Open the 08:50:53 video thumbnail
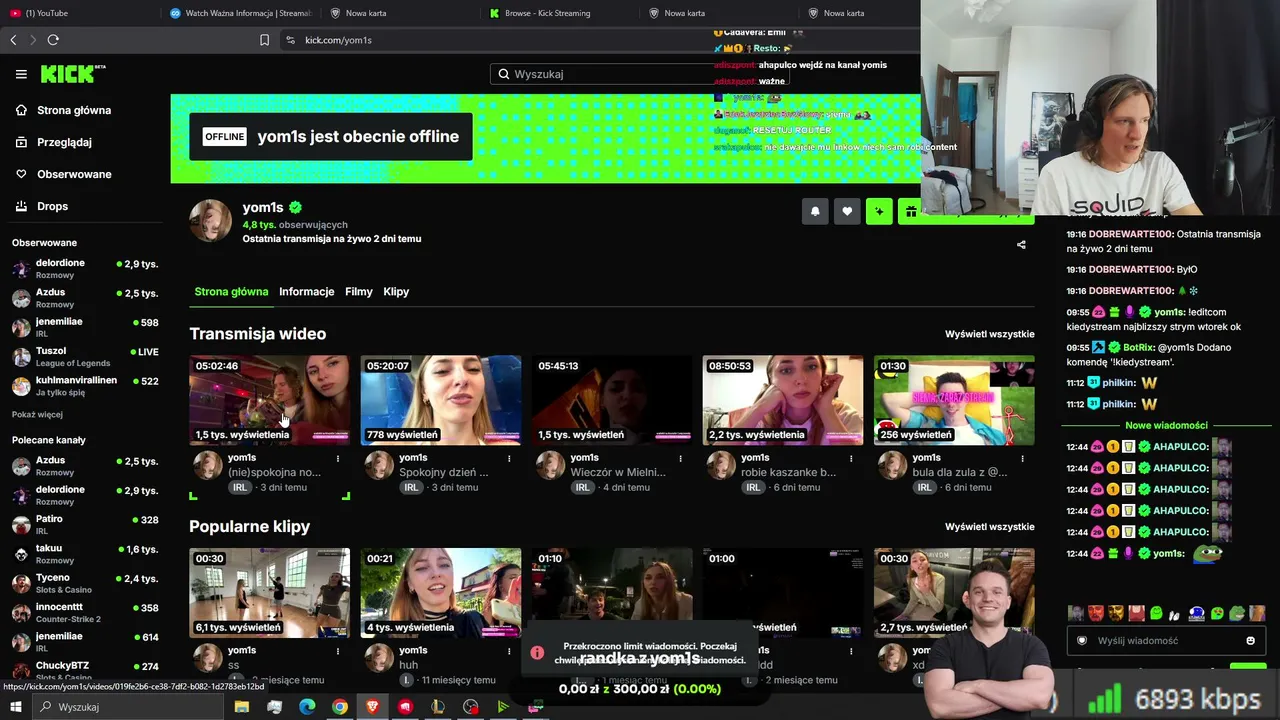 point(783,400)
